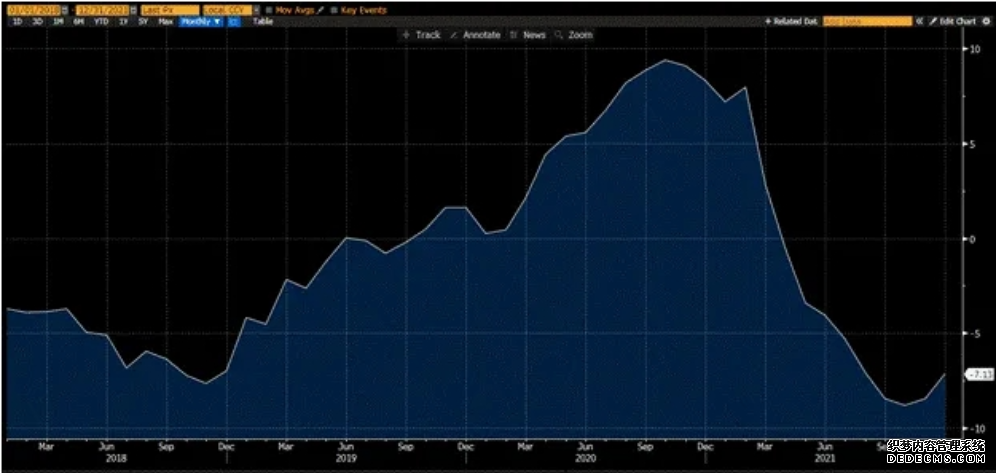Screen dimensions: 996x473
Task: Edit moving averages pencil icon
Action: pyautogui.click(x=321, y=10)
